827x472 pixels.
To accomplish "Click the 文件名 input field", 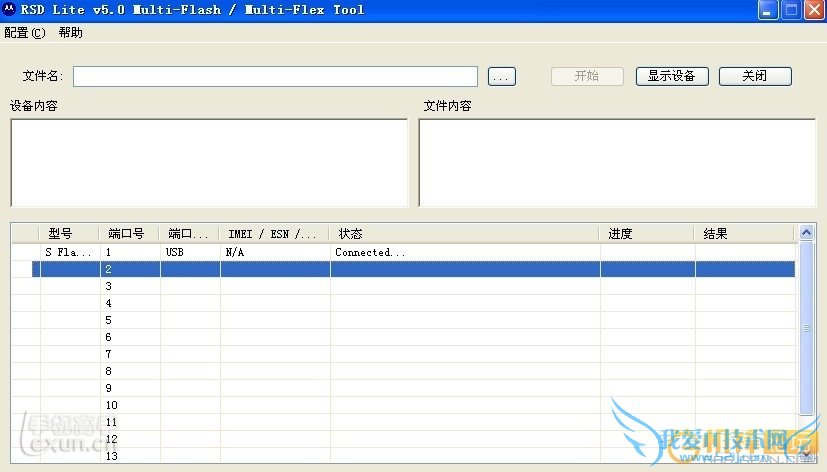I will [x=275, y=76].
